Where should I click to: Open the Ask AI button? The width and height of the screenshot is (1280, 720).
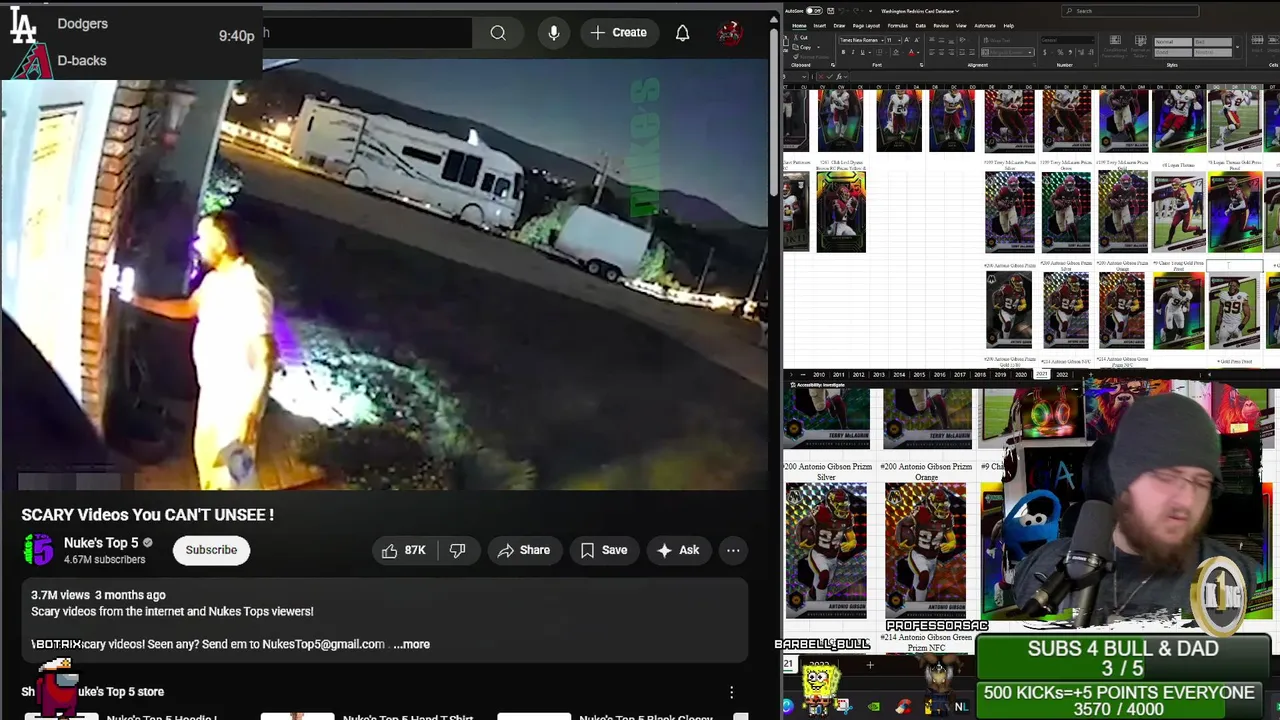(x=678, y=550)
